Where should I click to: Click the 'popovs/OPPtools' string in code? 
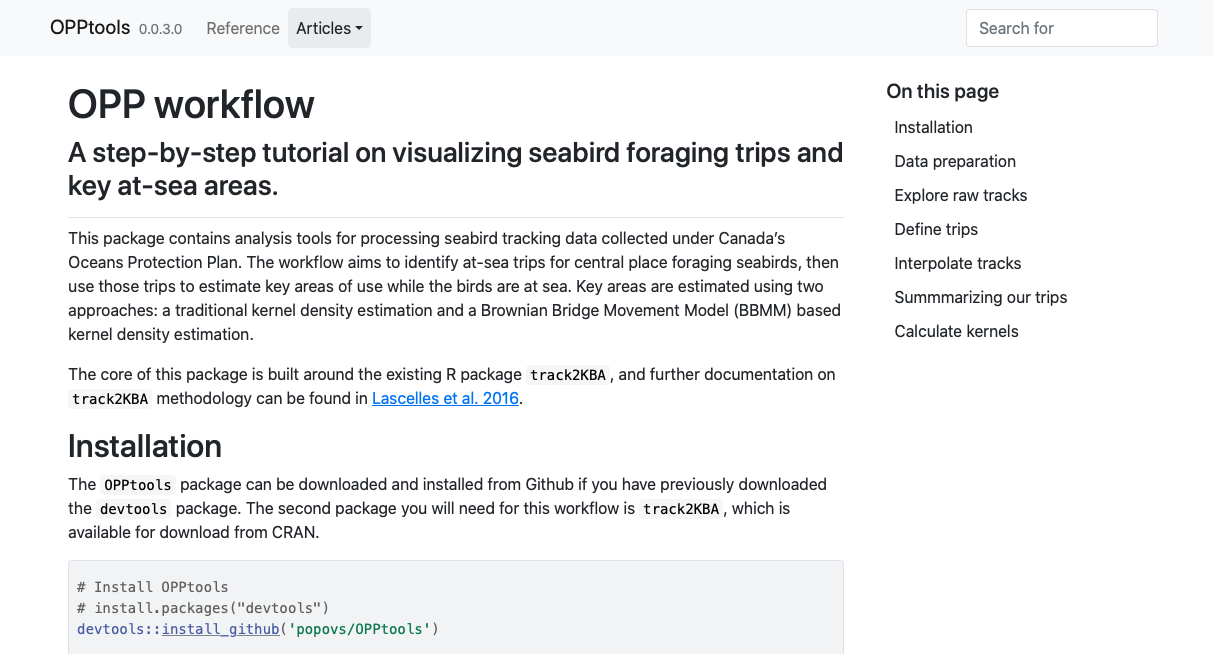click(359, 629)
